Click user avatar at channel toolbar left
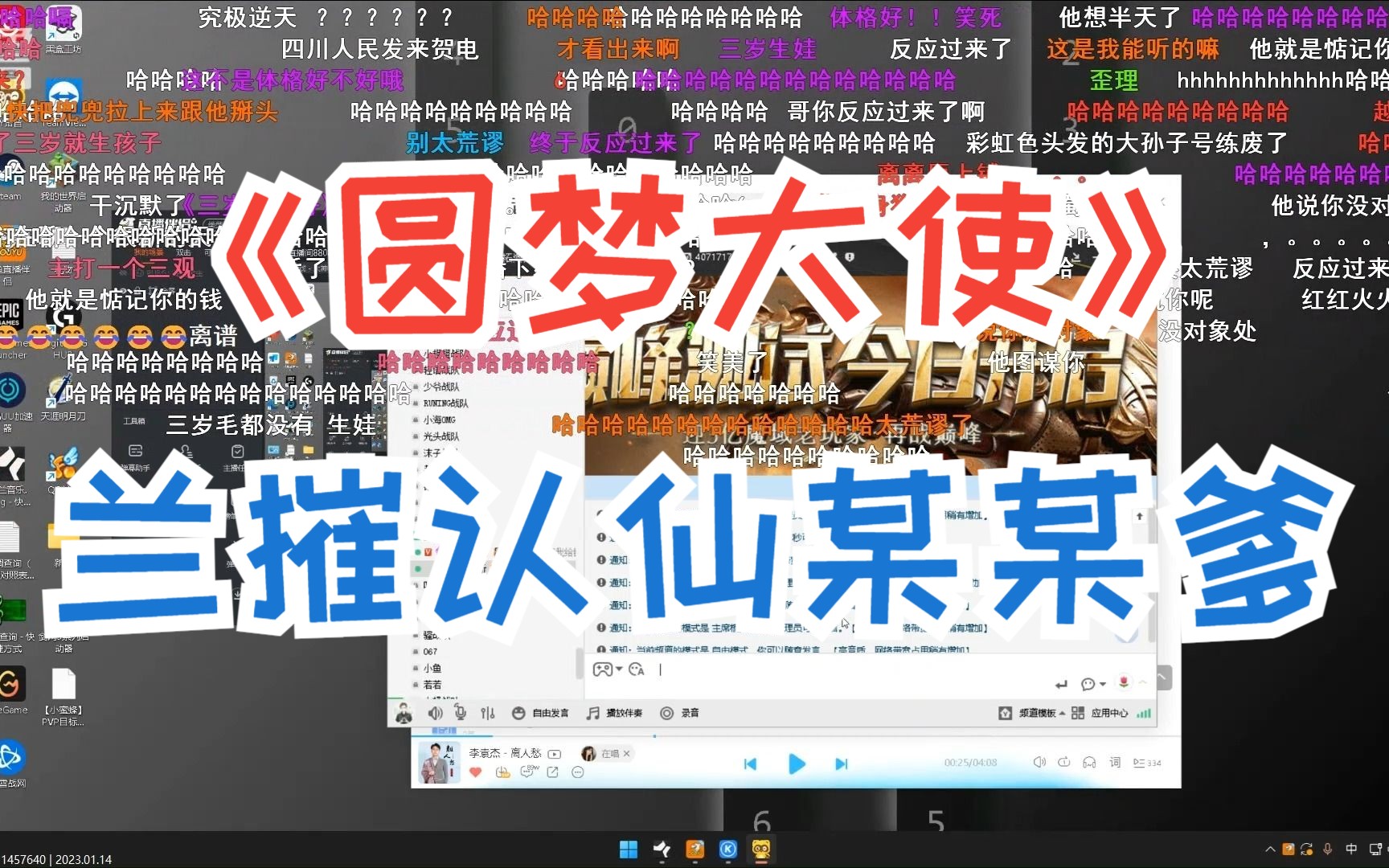Image resolution: width=1389 pixels, height=868 pixels. click(404, 713)
